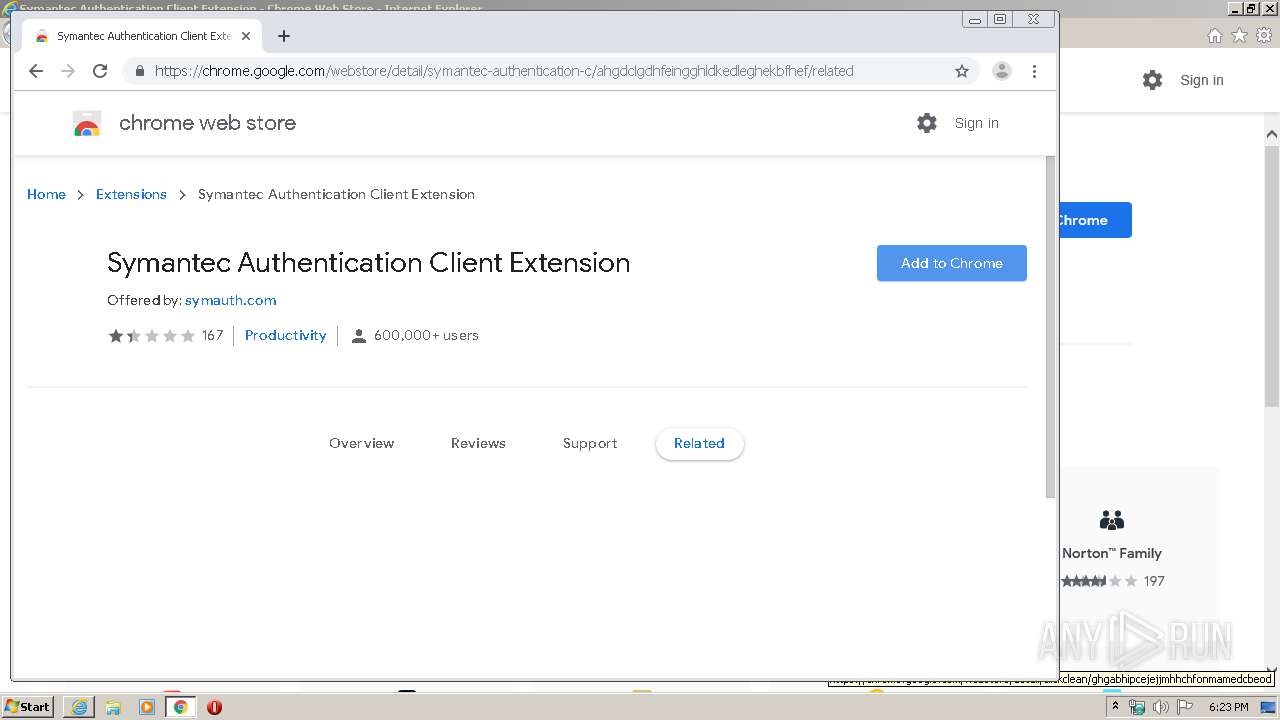Click Show desktop button
The width and height of the screenshot is (1280, 720).
click(x=1269, y=707)
